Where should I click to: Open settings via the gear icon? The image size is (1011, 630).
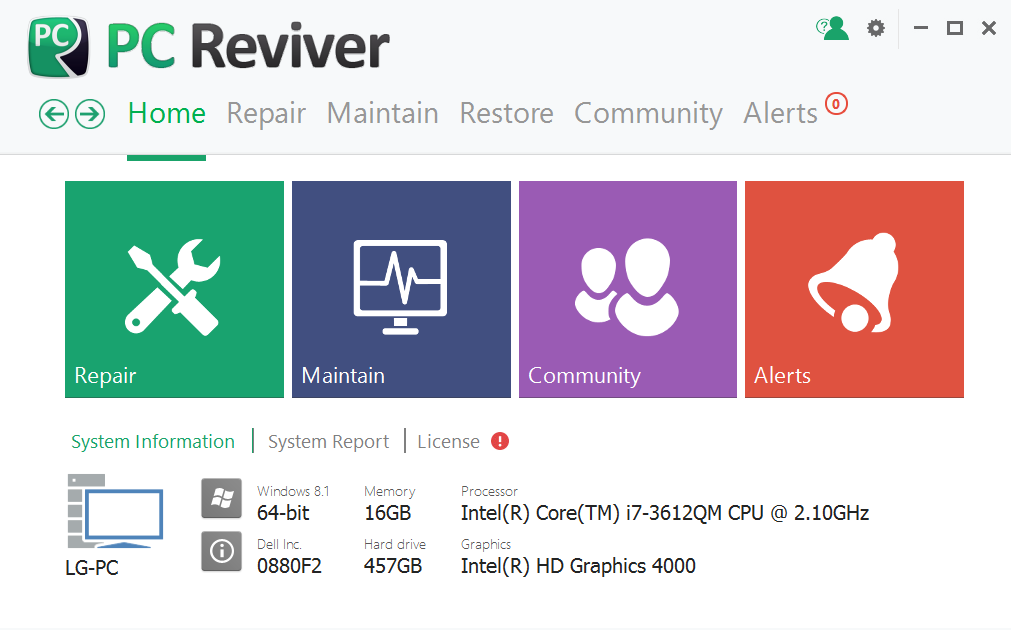click(876, 28)
